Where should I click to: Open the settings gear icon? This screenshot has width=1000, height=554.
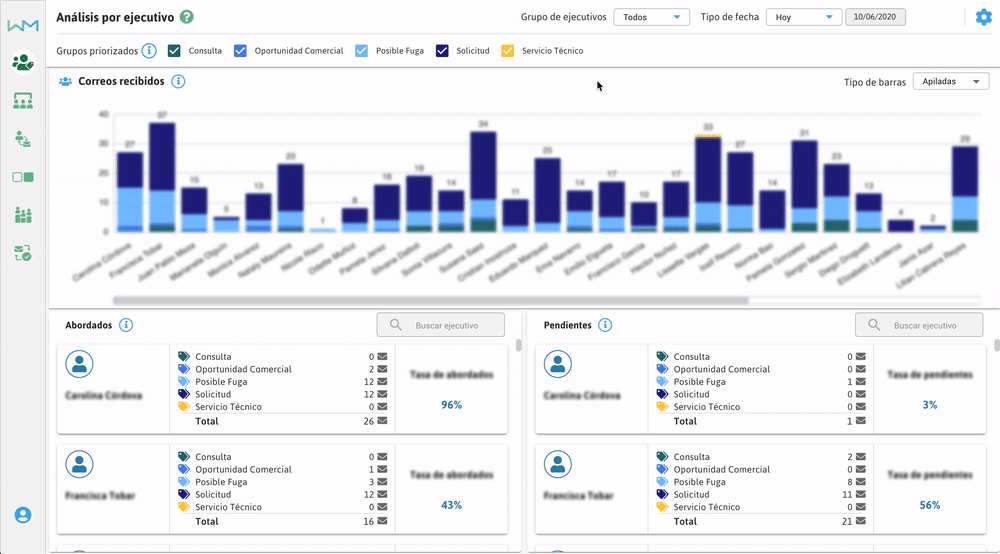(x=983, y=17)
